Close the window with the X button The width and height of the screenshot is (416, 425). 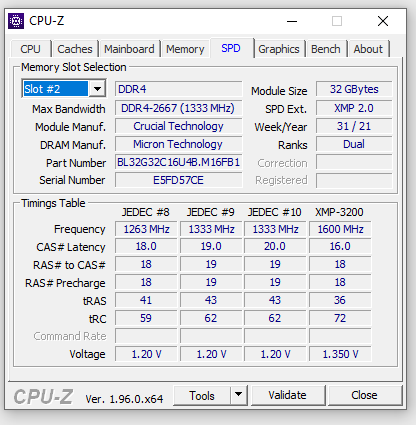pyautogui.click(x=383, y=21)
